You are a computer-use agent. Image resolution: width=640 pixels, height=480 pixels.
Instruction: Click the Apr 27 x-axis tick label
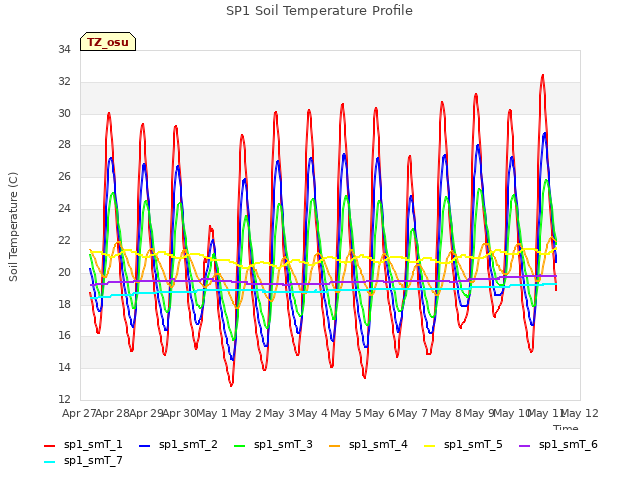tap(79, 413)
